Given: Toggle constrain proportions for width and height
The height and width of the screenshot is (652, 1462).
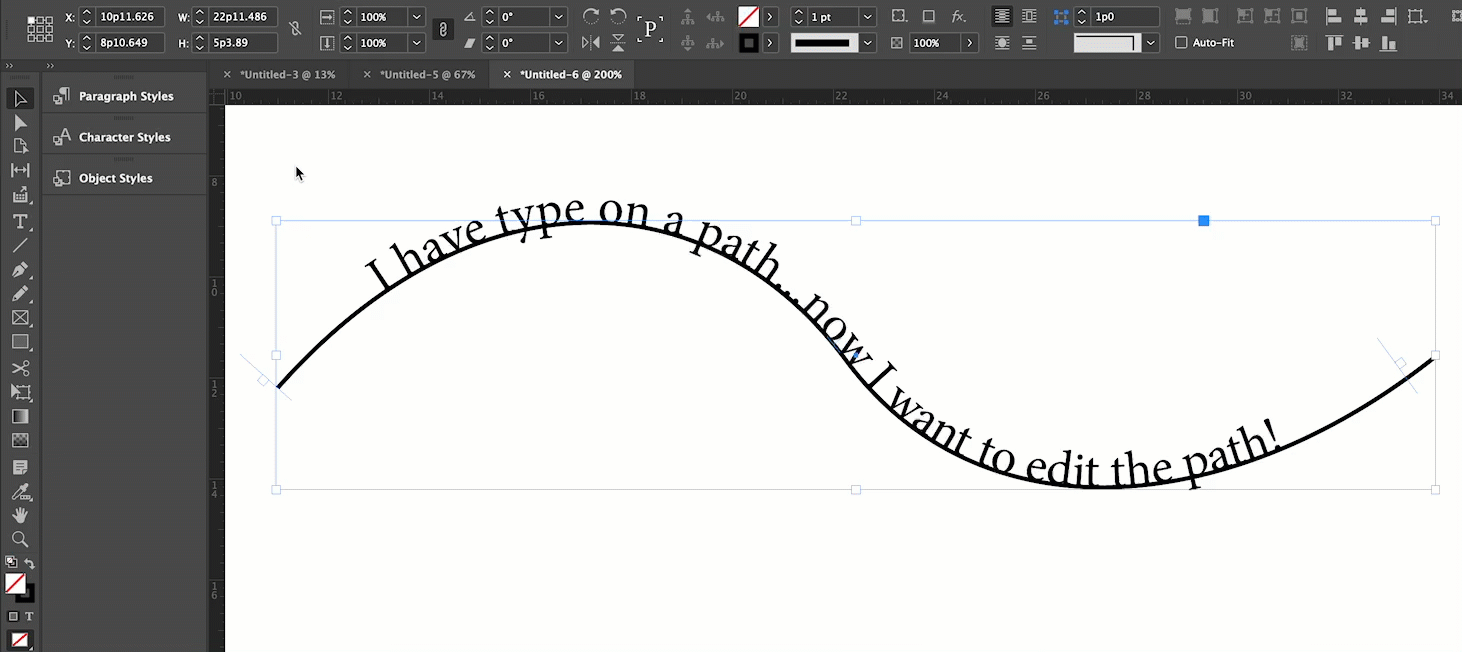Looking at the screenshot, I should (x=295, y=29).
